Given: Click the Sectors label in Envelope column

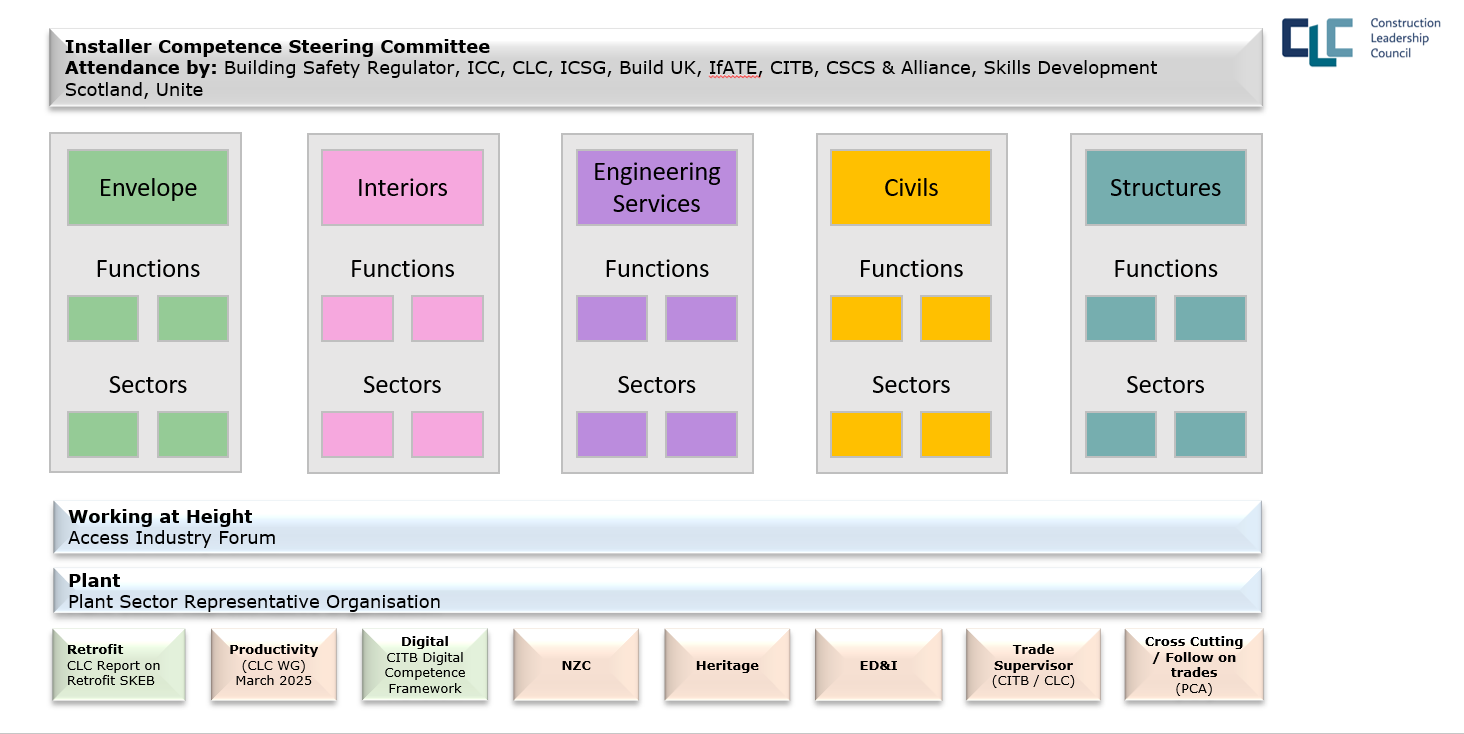Looking at the screenshot, I should click(x=148, y=385).
